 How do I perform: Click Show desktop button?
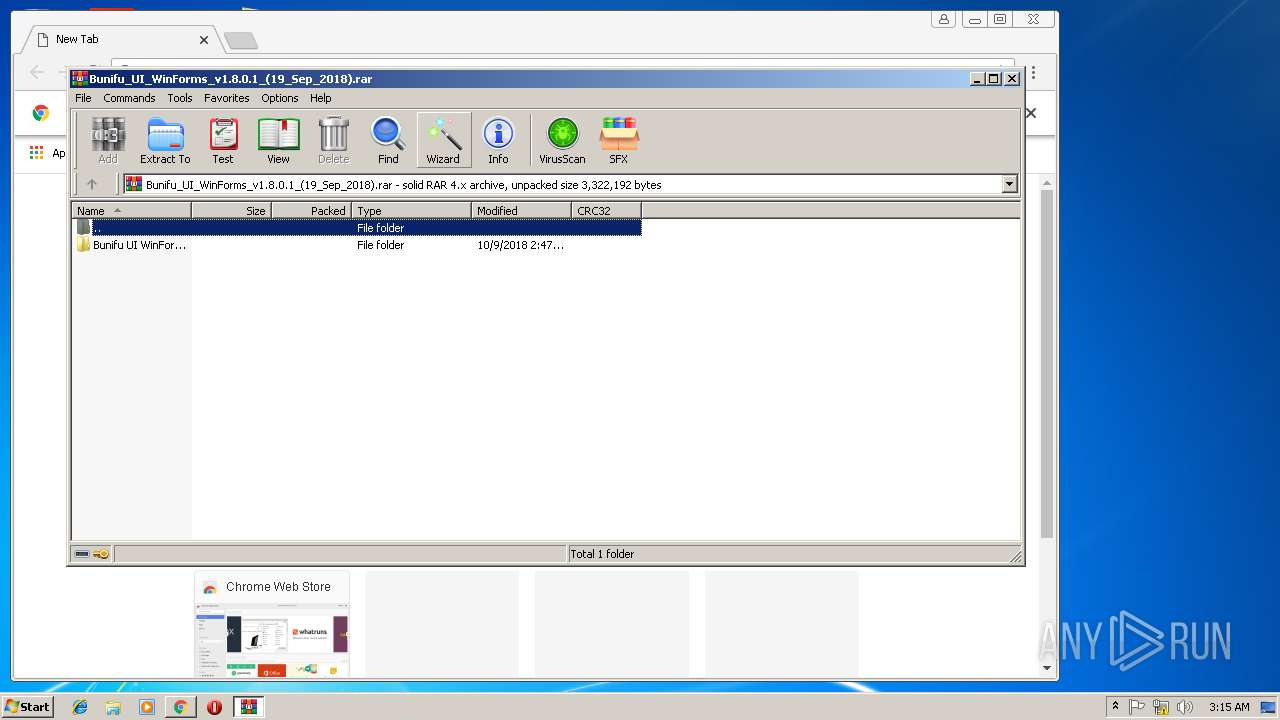1269,707
